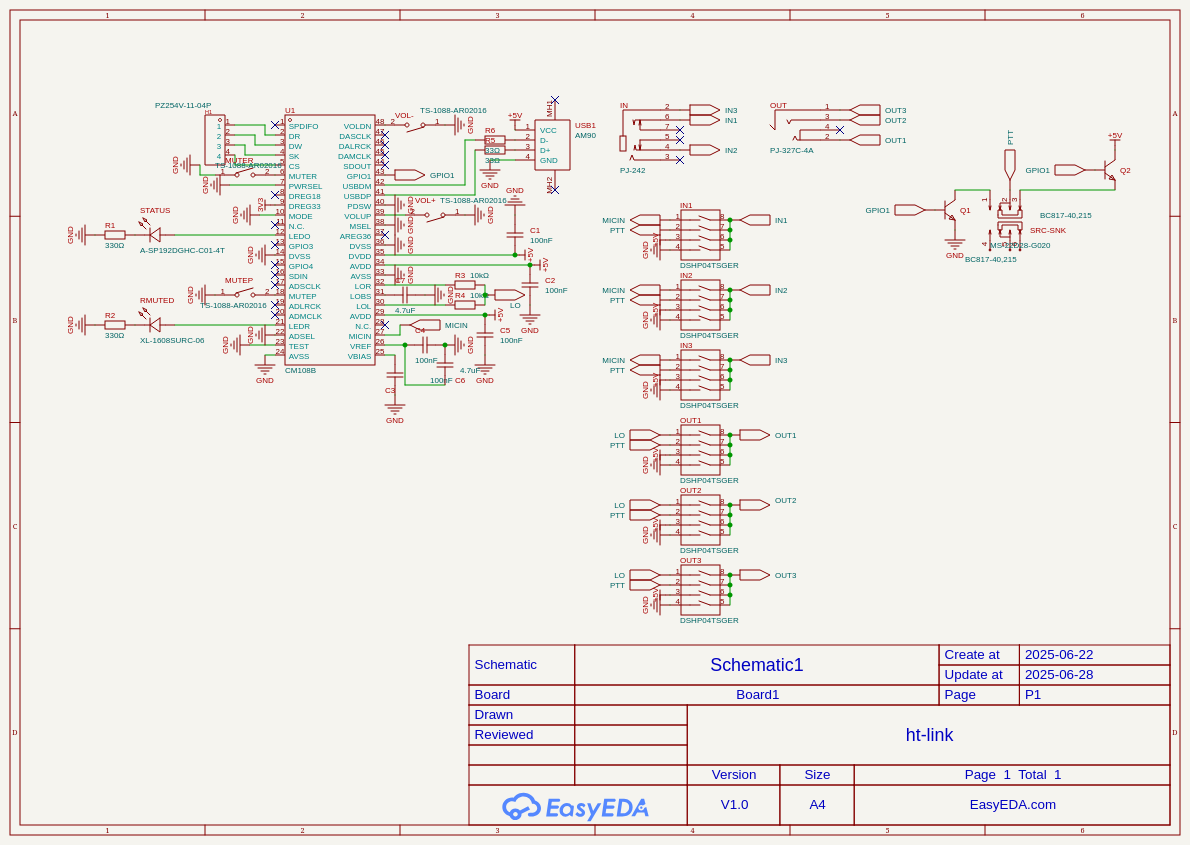Click the STATUS LED diode symbol
This screenshot has height=845, width=1190.
tap(154, 235)
